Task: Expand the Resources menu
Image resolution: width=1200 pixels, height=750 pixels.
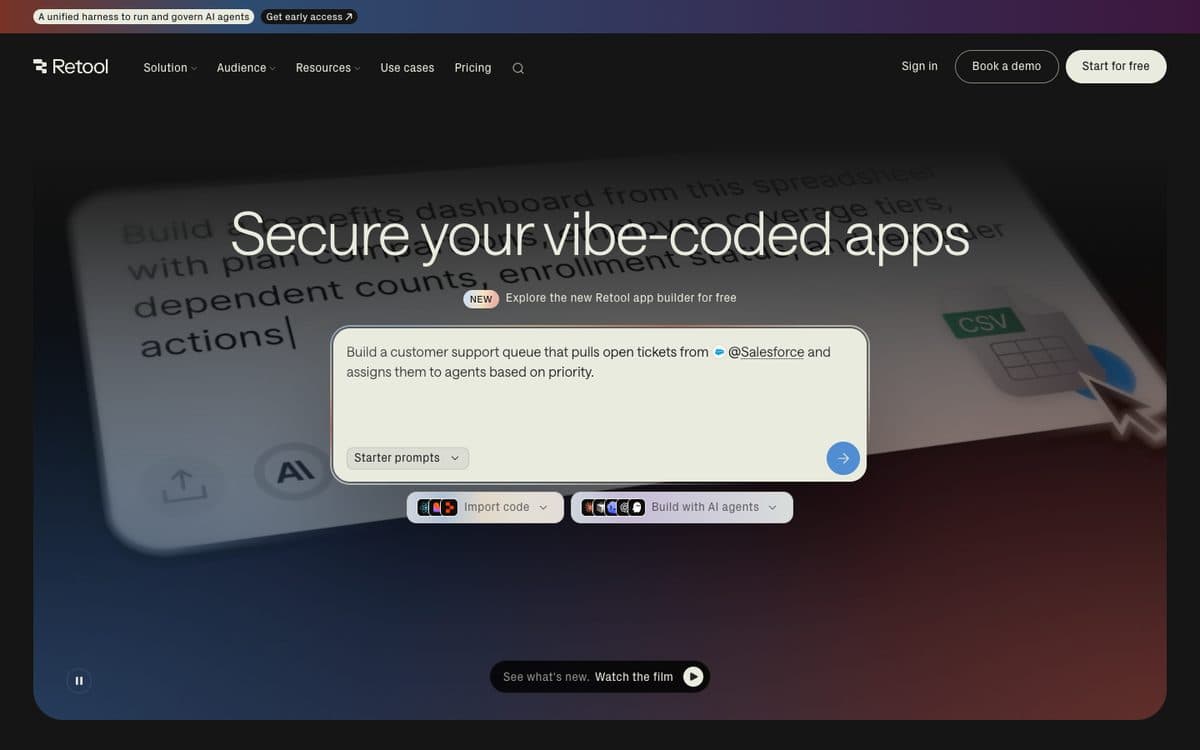Action: pos(328,68)
